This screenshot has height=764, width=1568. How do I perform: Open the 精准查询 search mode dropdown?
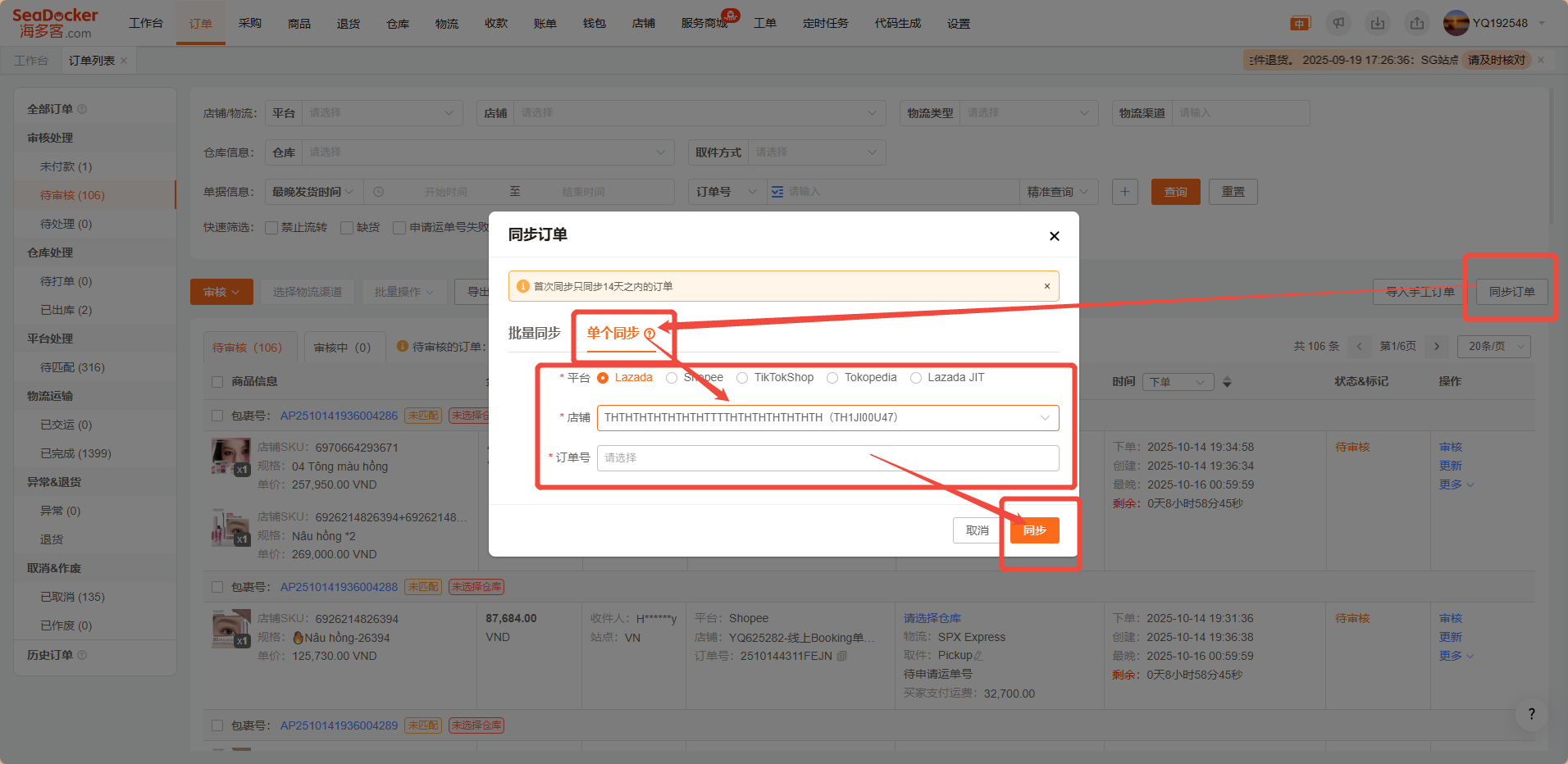[x=1057, y=192]
